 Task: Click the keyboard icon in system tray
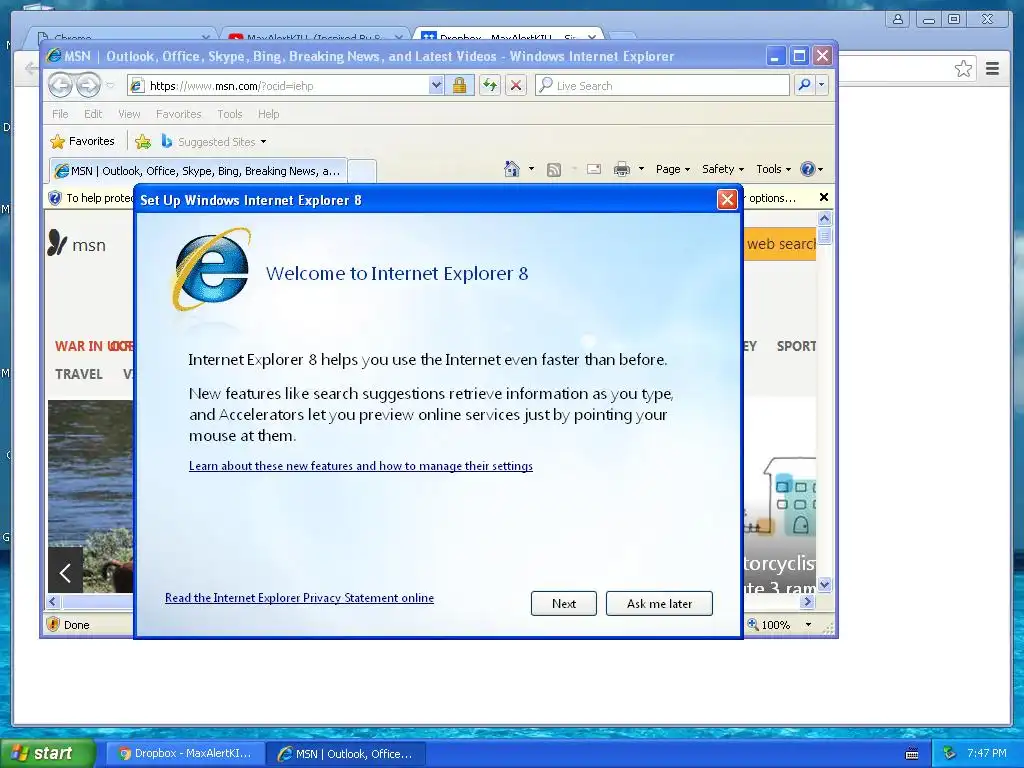click(x=912, y=754)
